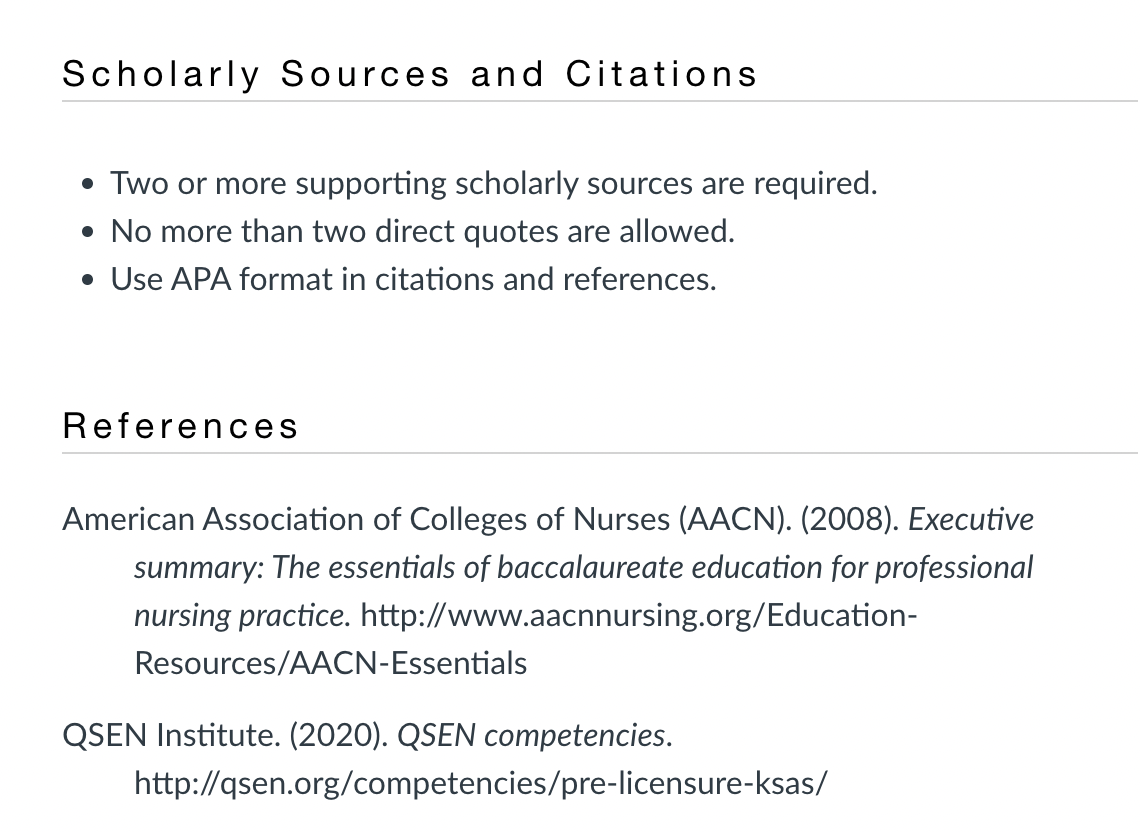
Task: Click the first bullet point marker
Action: pos(88,185)
